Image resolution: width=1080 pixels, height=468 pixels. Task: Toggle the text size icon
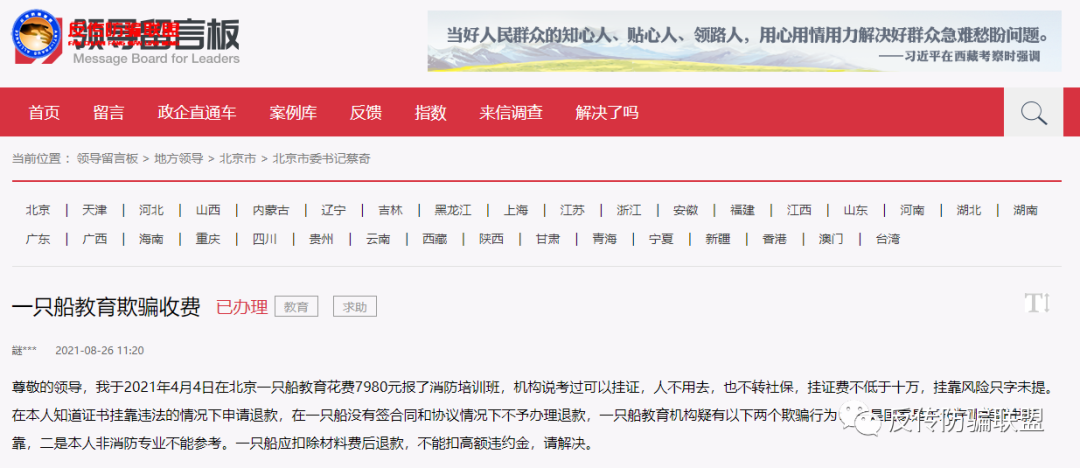[x=1037, y=303]
